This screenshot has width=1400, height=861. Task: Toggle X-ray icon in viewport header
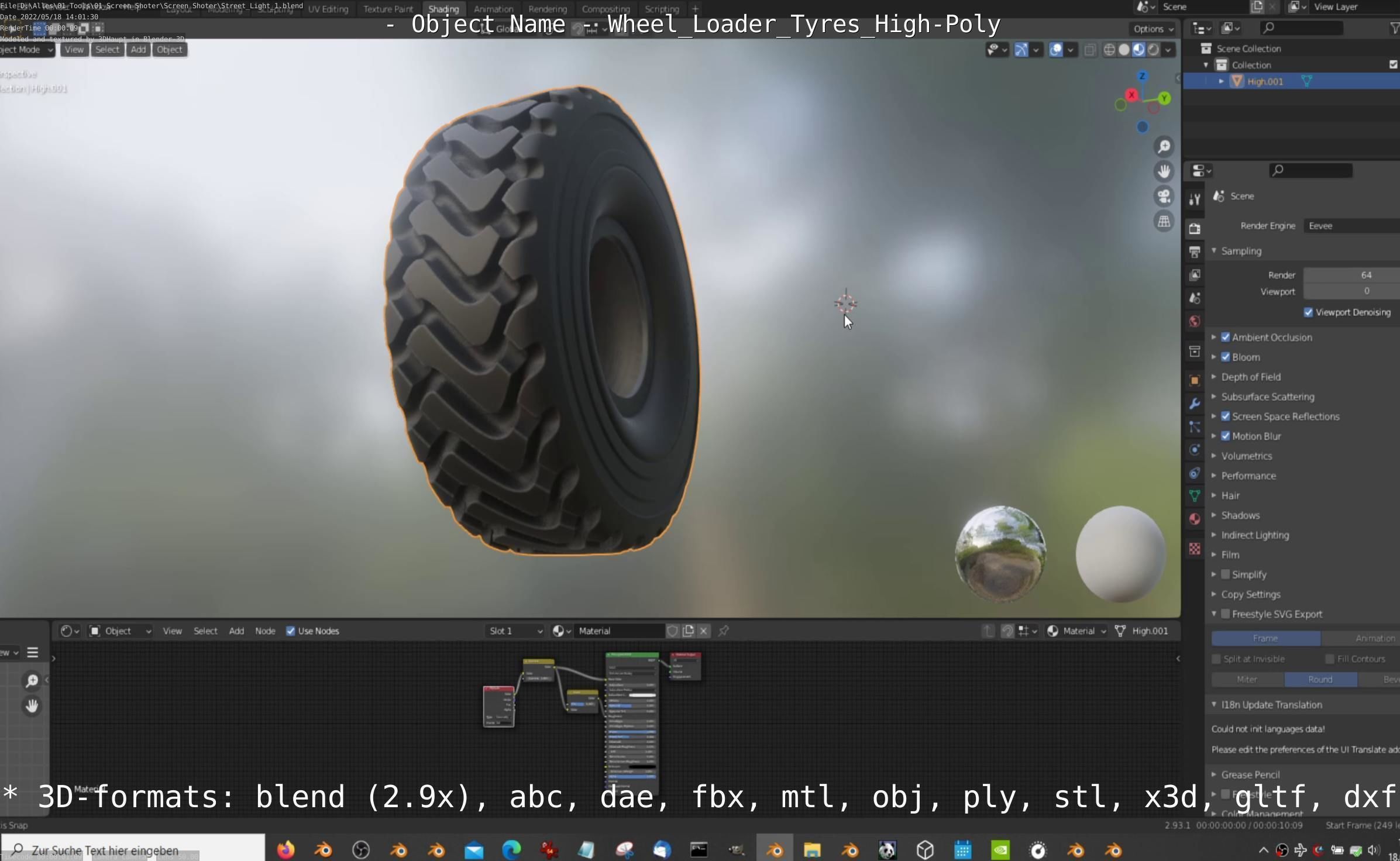click(x=1089, y=50)
